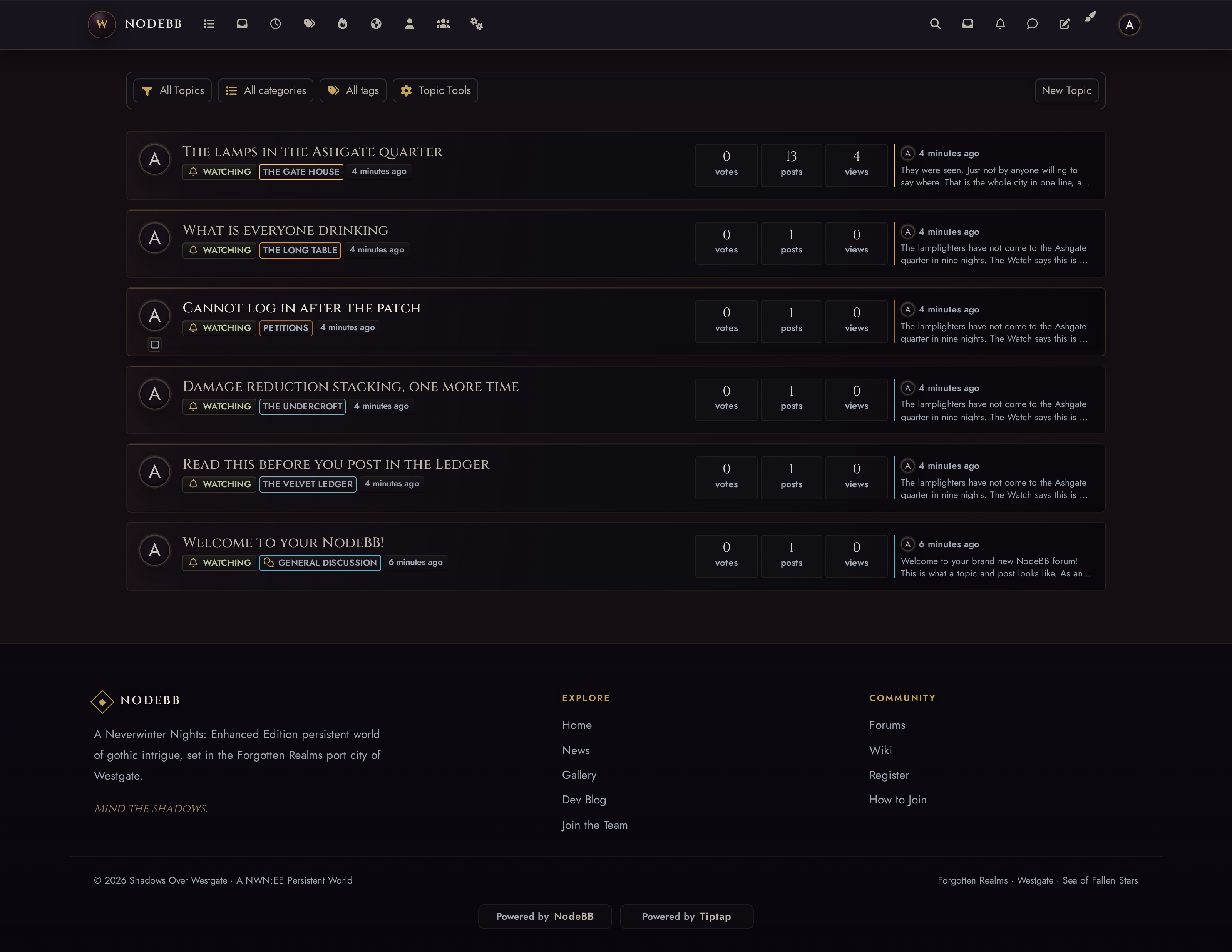Open the All categories dropdown
The image size is (1232, 952).
(x=266, y=90)
